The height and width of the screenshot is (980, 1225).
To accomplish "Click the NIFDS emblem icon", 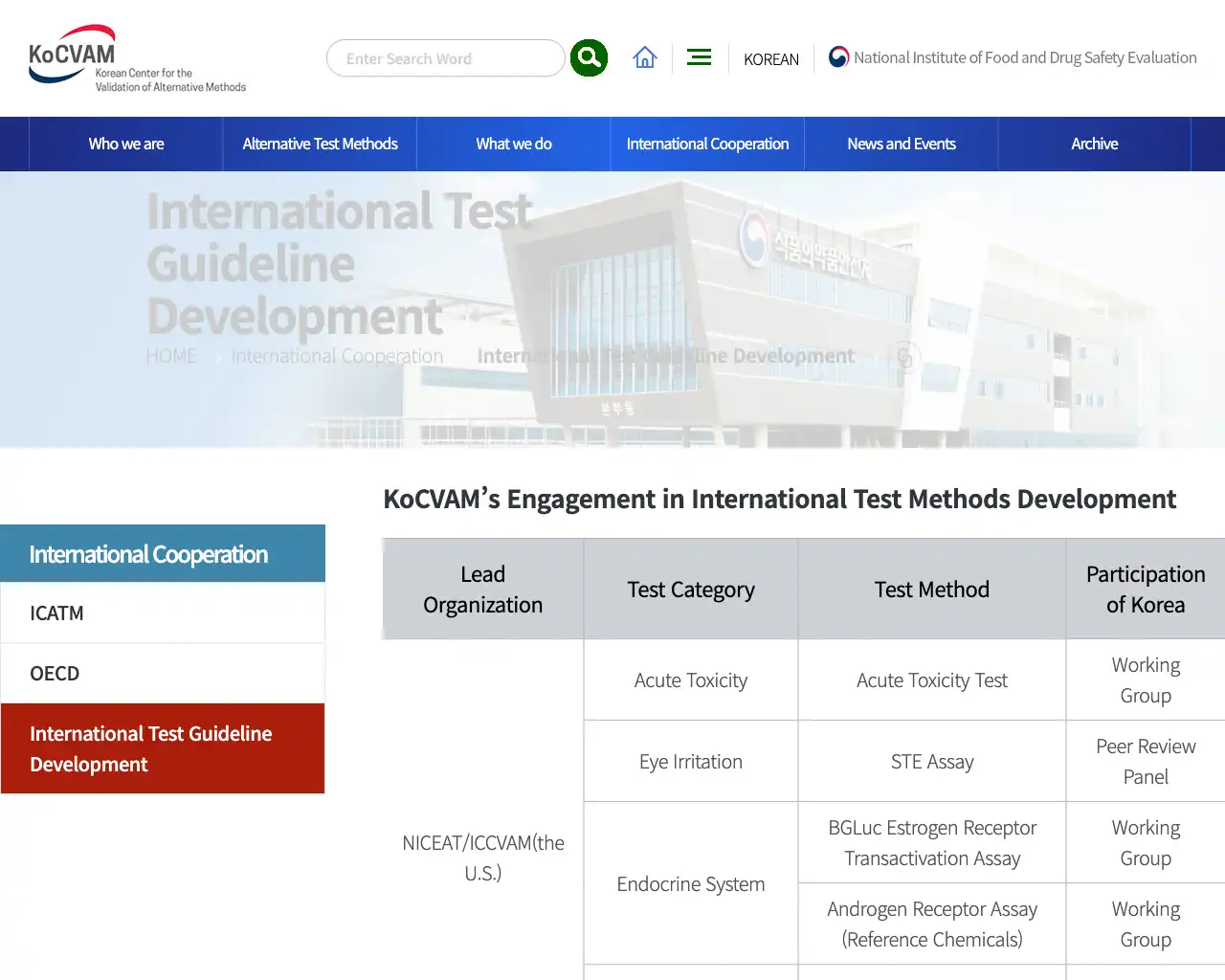I will 839,57.
